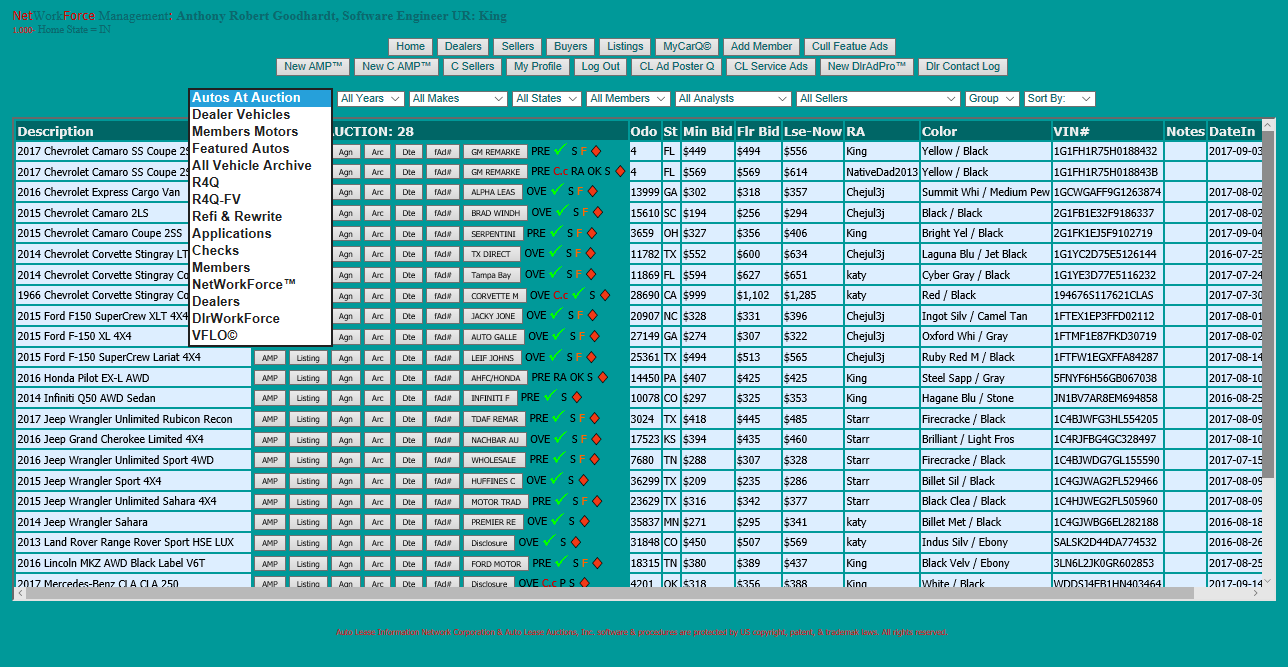
Task: Open the All States filter dropdown
Action: pos(547,99)
